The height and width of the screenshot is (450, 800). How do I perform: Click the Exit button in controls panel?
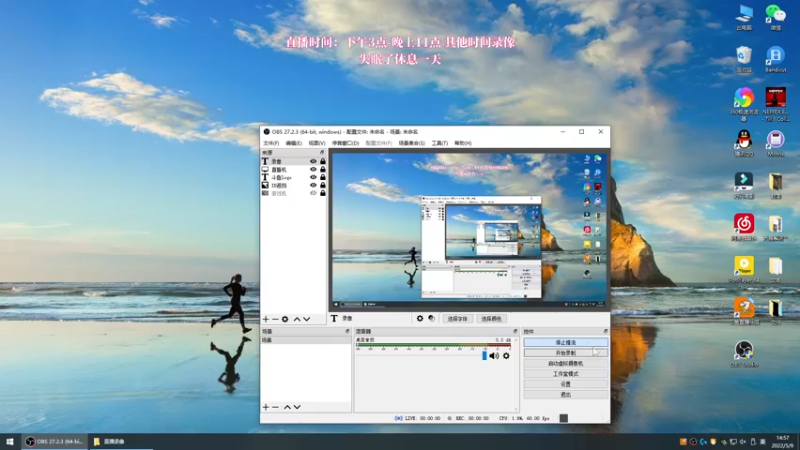[565, 394]
